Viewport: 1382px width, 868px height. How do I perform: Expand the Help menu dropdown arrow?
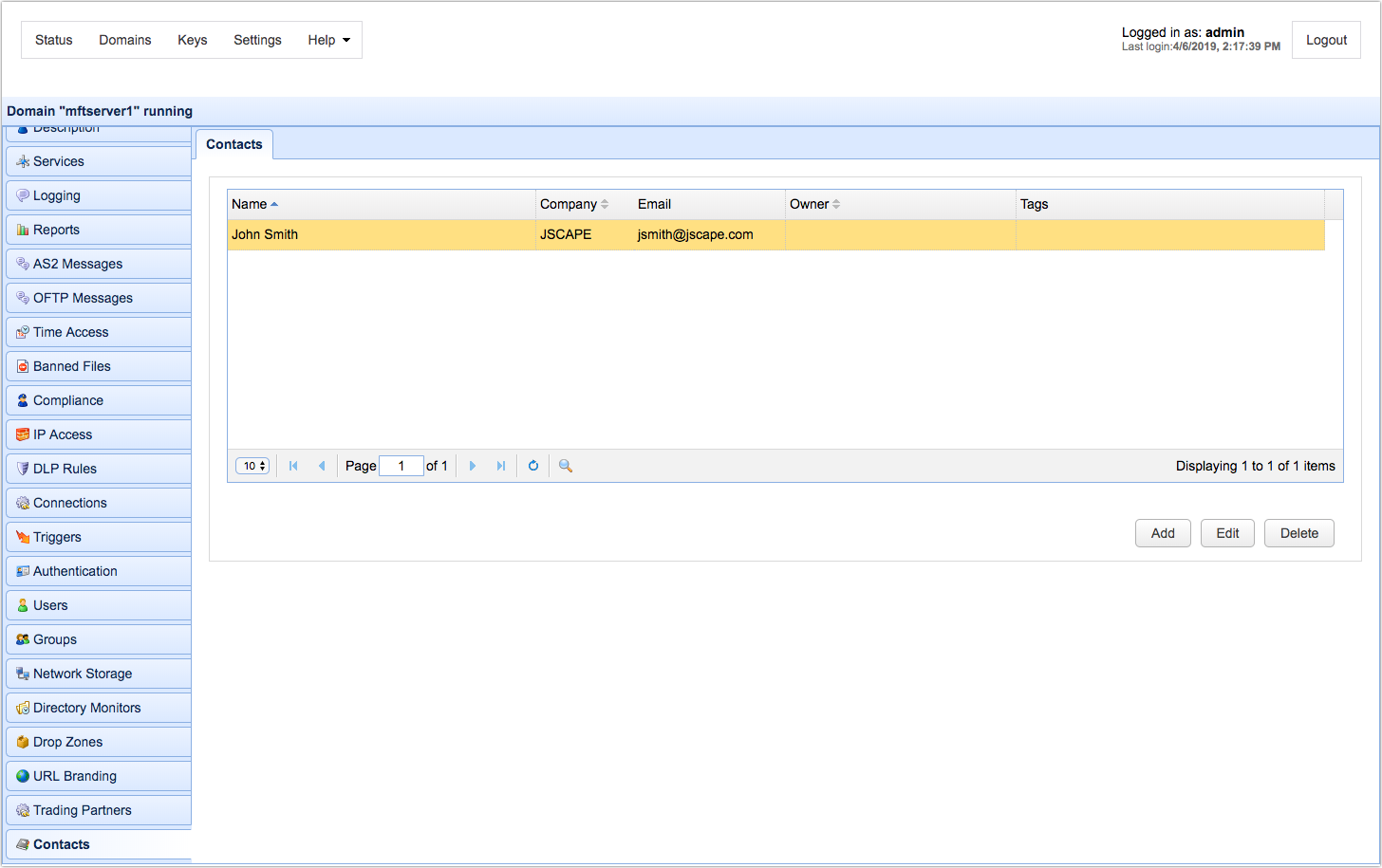pyautogui.click(x=346, y=40)
